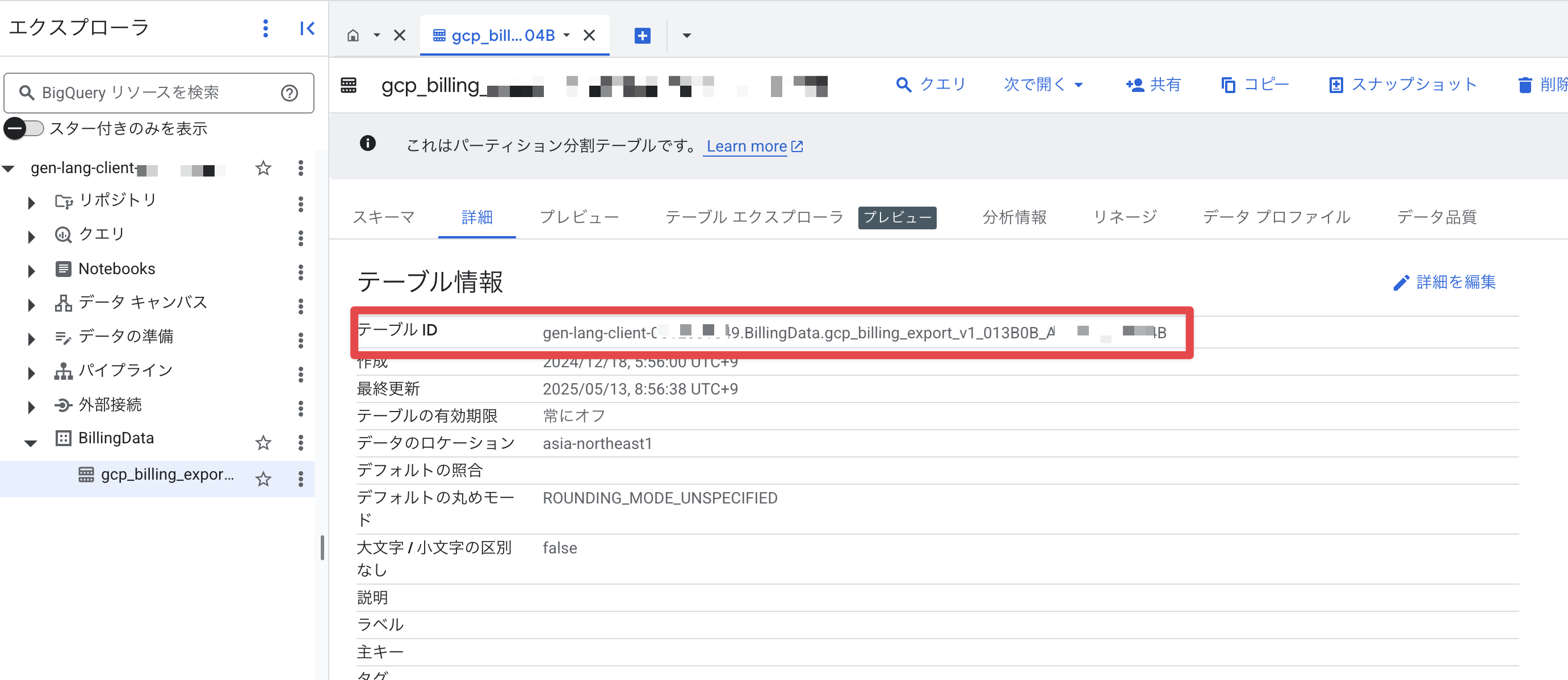1568x680 pixels.
Task: Switch to the スキーマ tab
Action: tap(383, 217)
